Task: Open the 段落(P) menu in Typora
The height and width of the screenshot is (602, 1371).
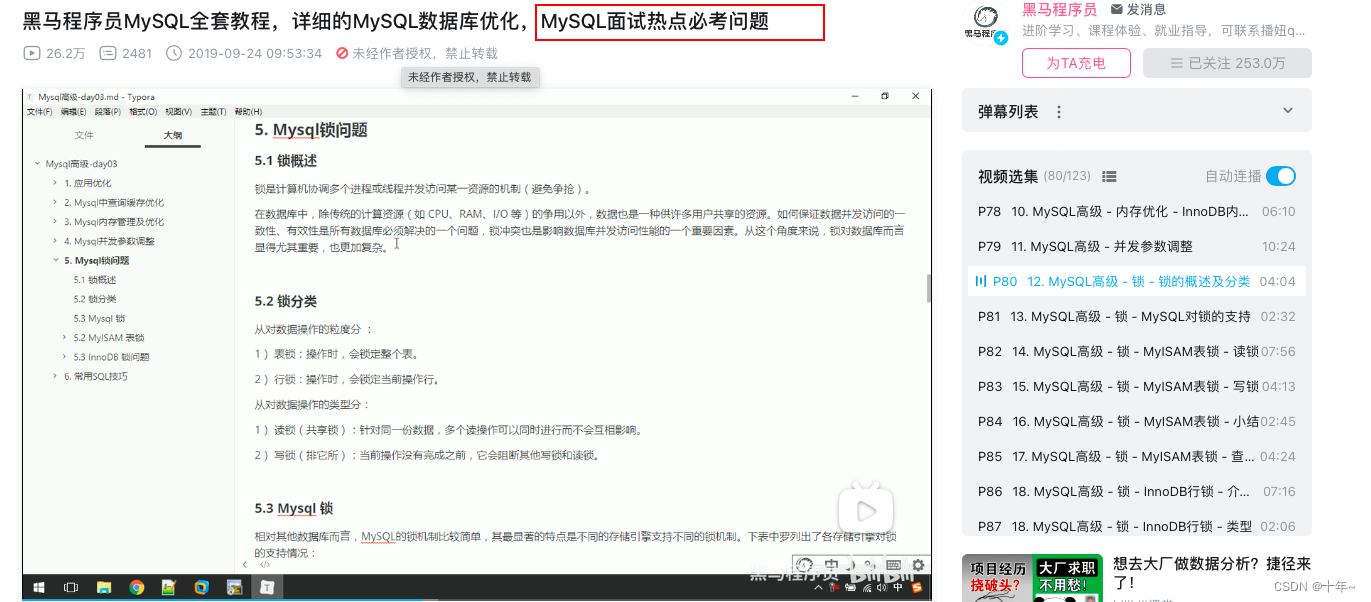Action: [108, 112]
